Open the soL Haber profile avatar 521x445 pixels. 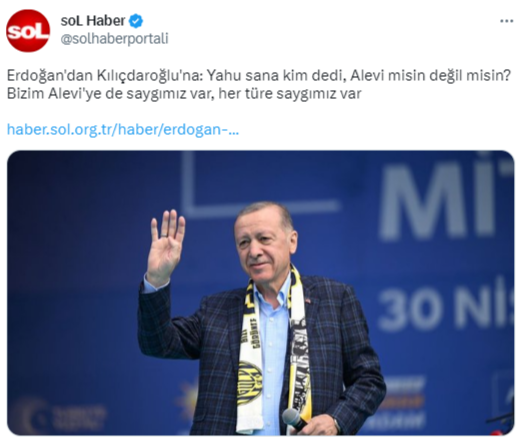(x=28, y=31)
